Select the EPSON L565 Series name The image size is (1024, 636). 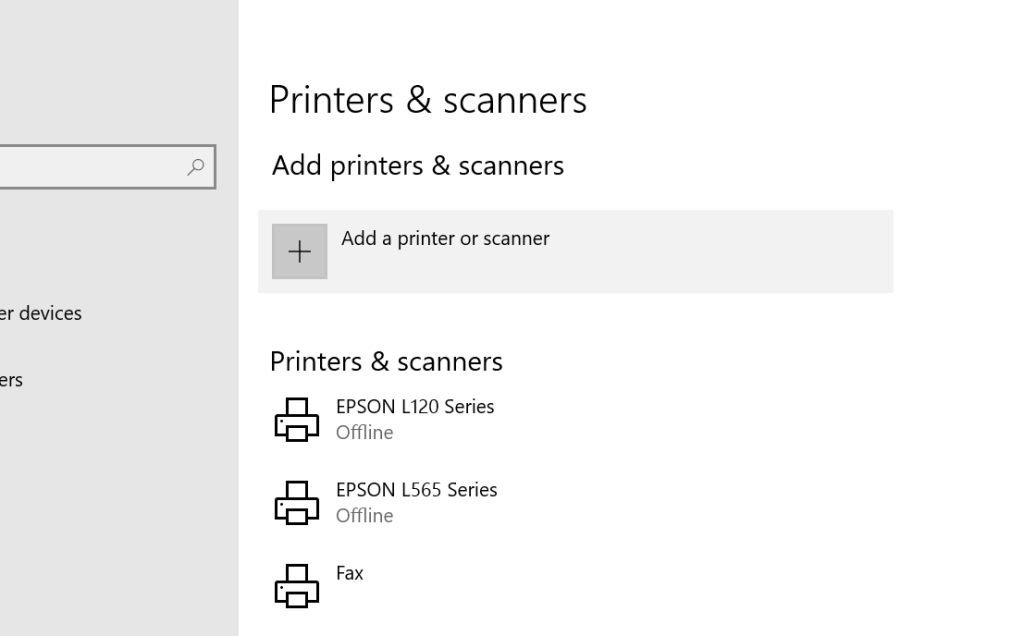pos(416,490)
